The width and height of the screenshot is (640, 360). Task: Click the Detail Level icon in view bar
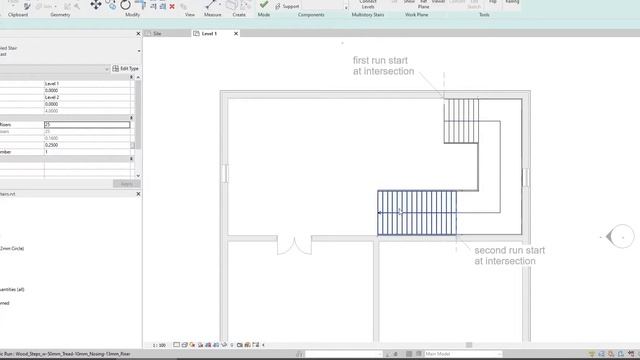click(x=176, y=345)
